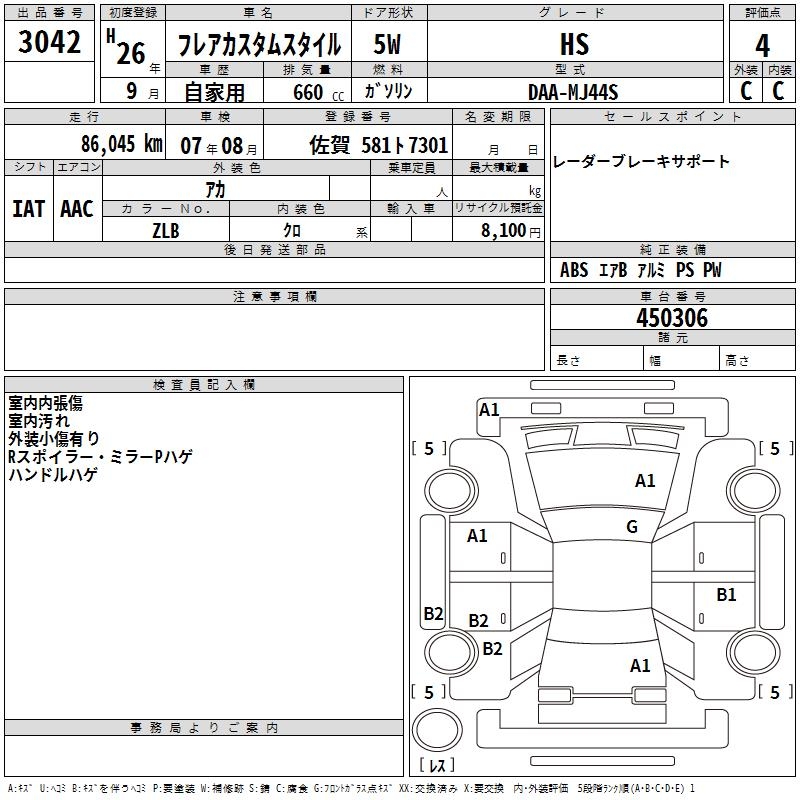The height and width of the screenshot is (800, 800).
Task: Click the door type value 5W
Action: coord(388,44)
